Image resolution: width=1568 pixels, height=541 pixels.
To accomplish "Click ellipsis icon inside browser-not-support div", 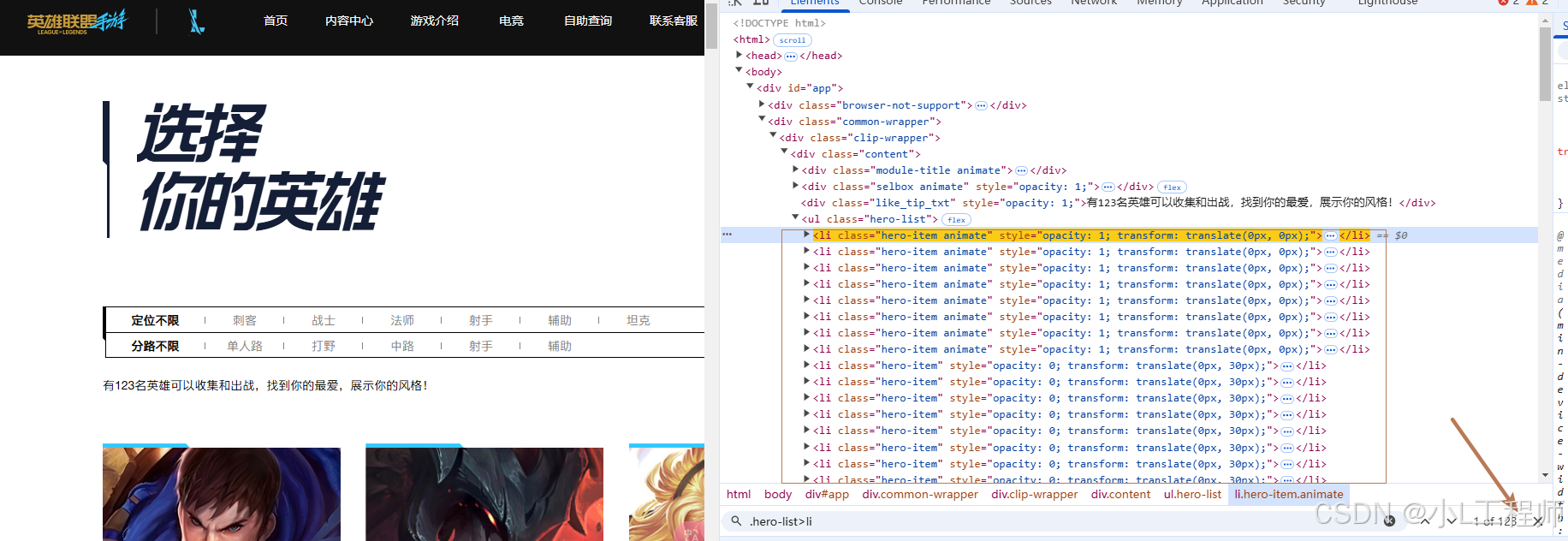I will click(981, 106).
